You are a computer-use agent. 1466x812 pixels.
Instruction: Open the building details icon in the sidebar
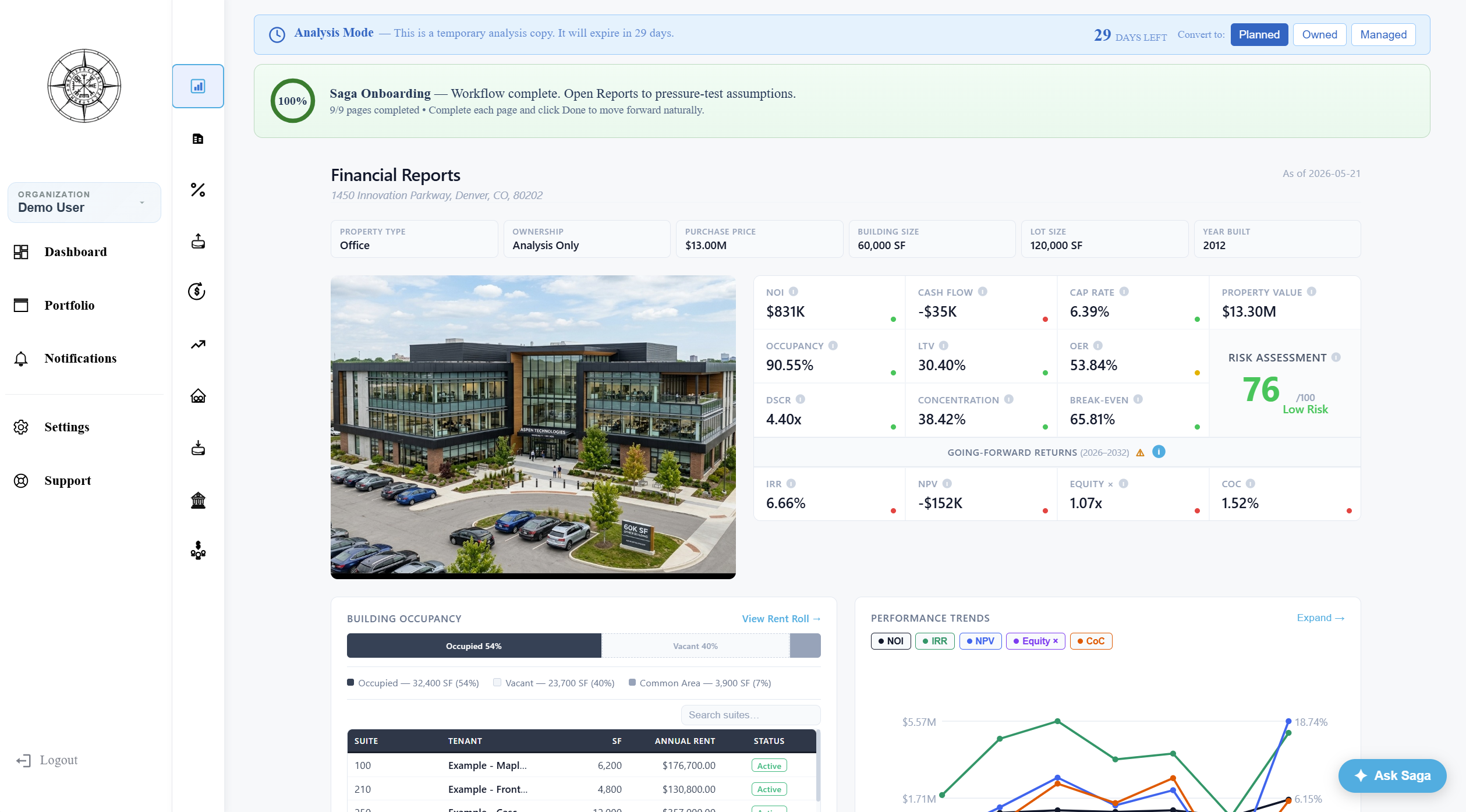point(198,139)
